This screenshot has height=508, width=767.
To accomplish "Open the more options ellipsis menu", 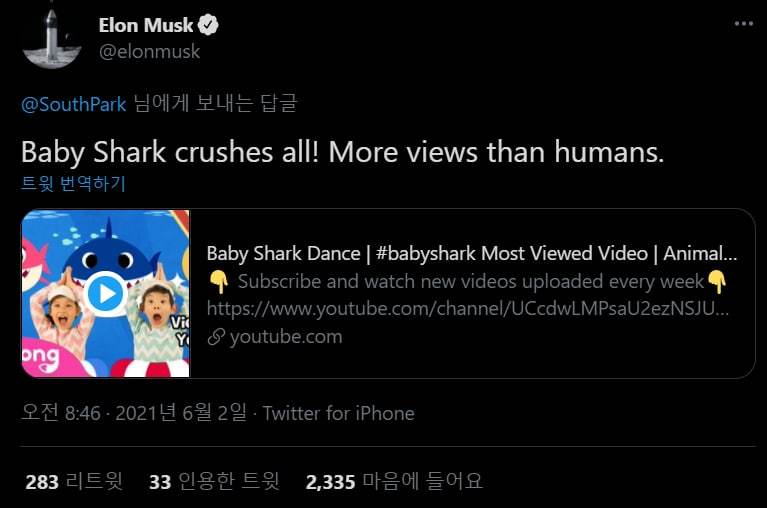I will (743, 22).
